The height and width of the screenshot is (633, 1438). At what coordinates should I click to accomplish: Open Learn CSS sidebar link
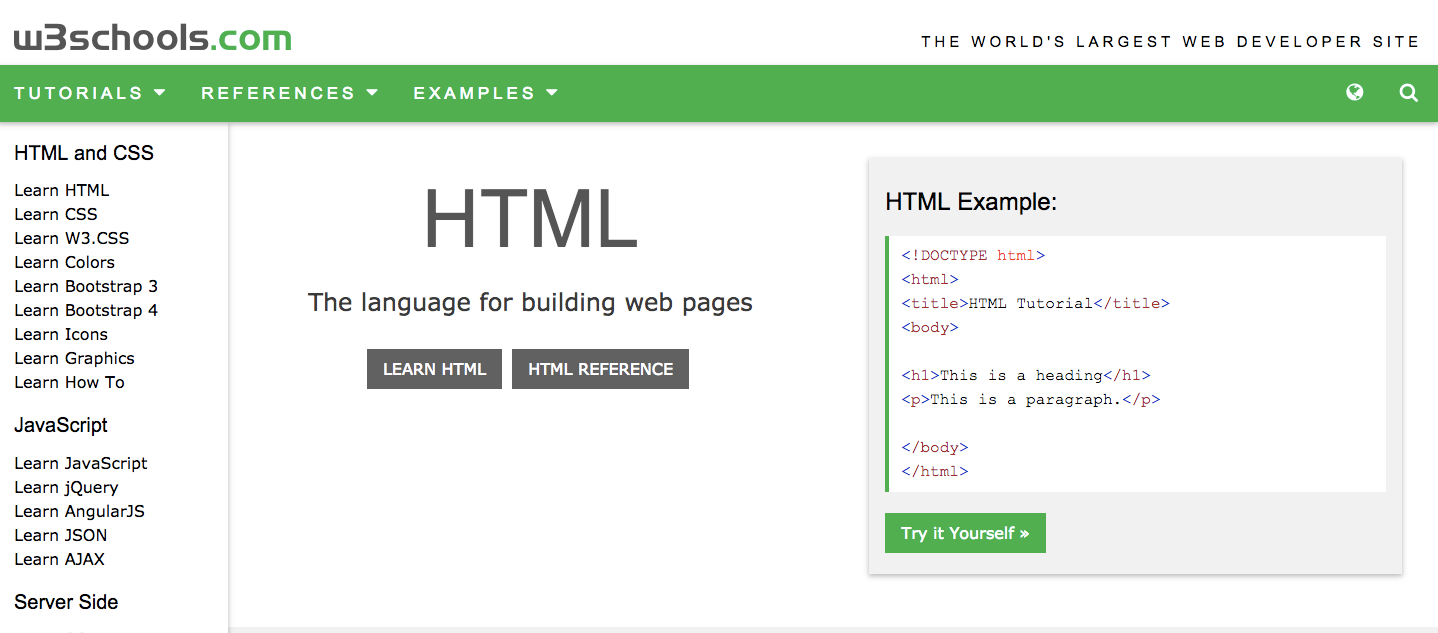pos(56,214)
